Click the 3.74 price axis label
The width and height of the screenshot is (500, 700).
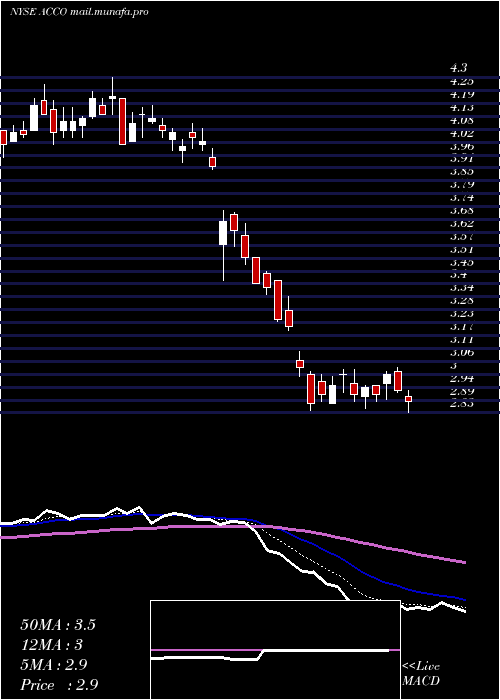click(x=462, y=198)
